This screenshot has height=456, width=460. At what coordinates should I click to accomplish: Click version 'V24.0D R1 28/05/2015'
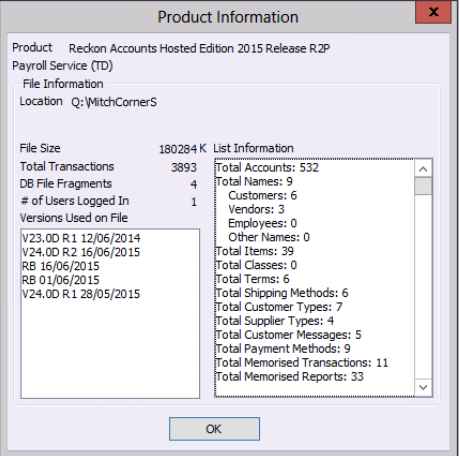point(81,294)
